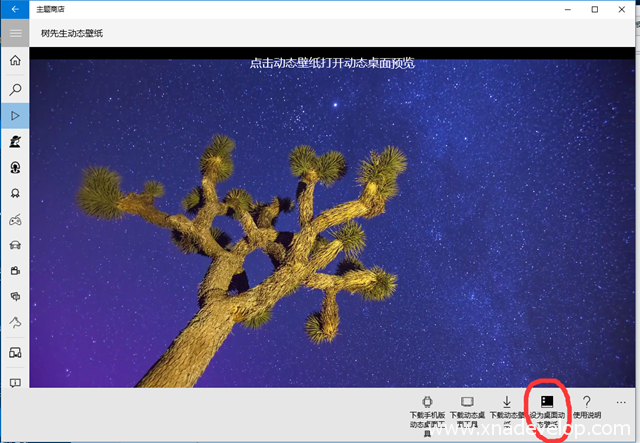
Task: Click the back arrow in title bar
Action: (15, 9)
